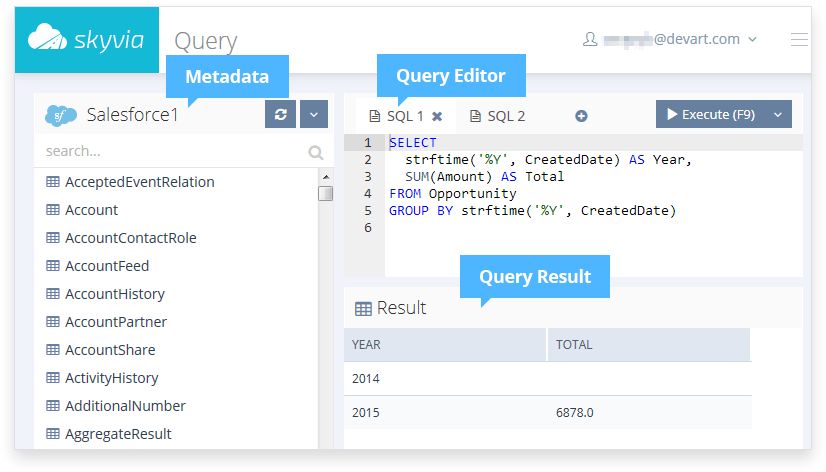The height and width of the screenshot is (472, 826).
Task: Refresh the Salesforce1 metadata
Action: (x=280, y=114)
